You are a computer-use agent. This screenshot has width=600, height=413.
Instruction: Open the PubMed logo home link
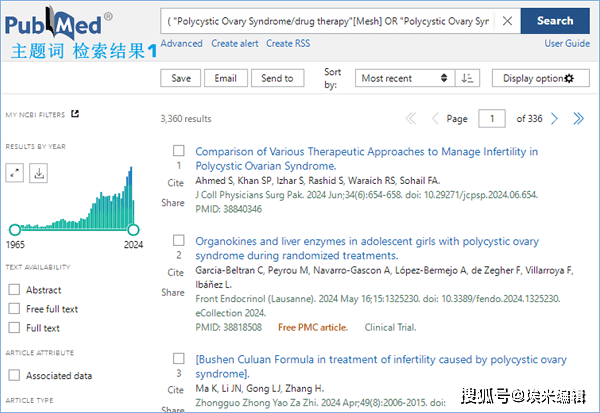click(x=58, y=23)
